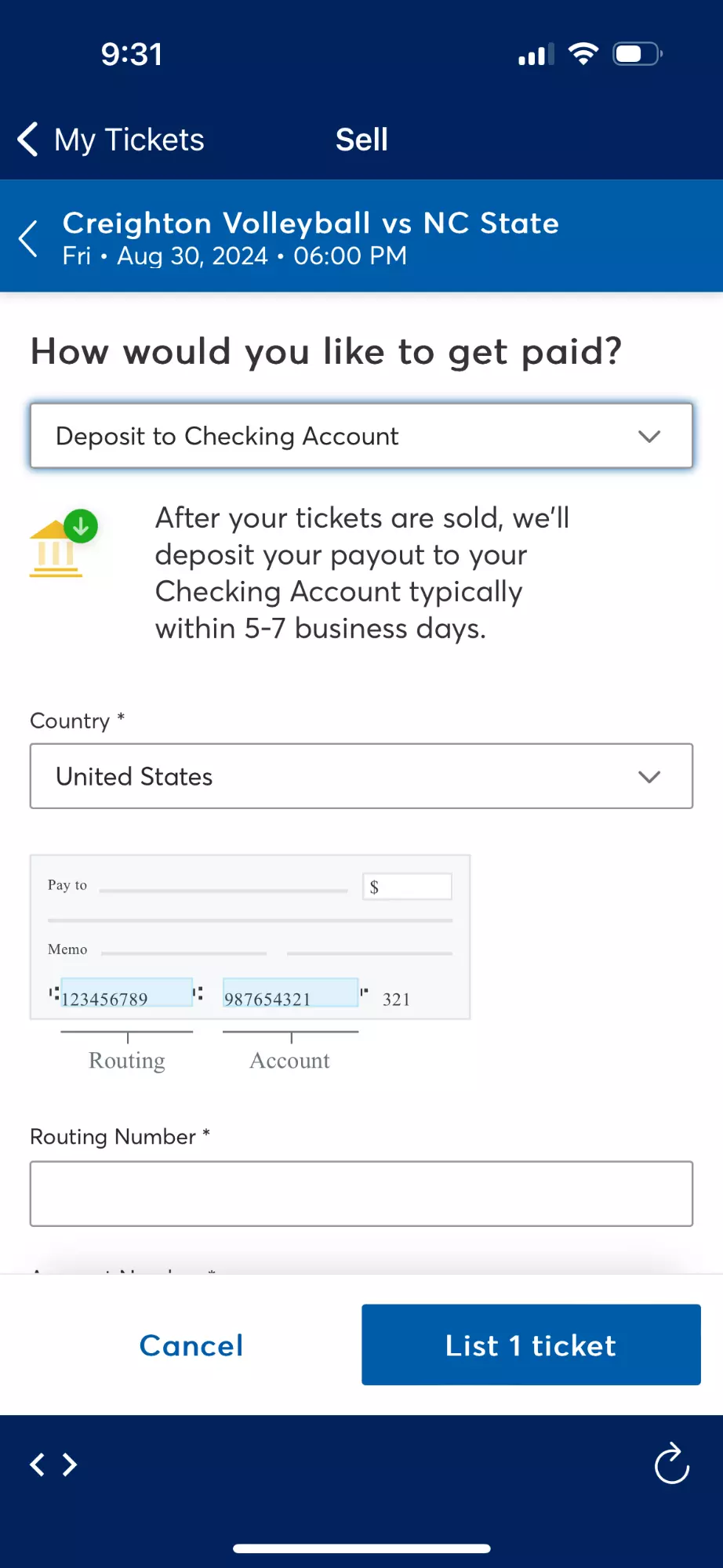Tap the back chevron beside My Tickets
This screenshot has height=1568, width=723.
(x=26, y=139)
